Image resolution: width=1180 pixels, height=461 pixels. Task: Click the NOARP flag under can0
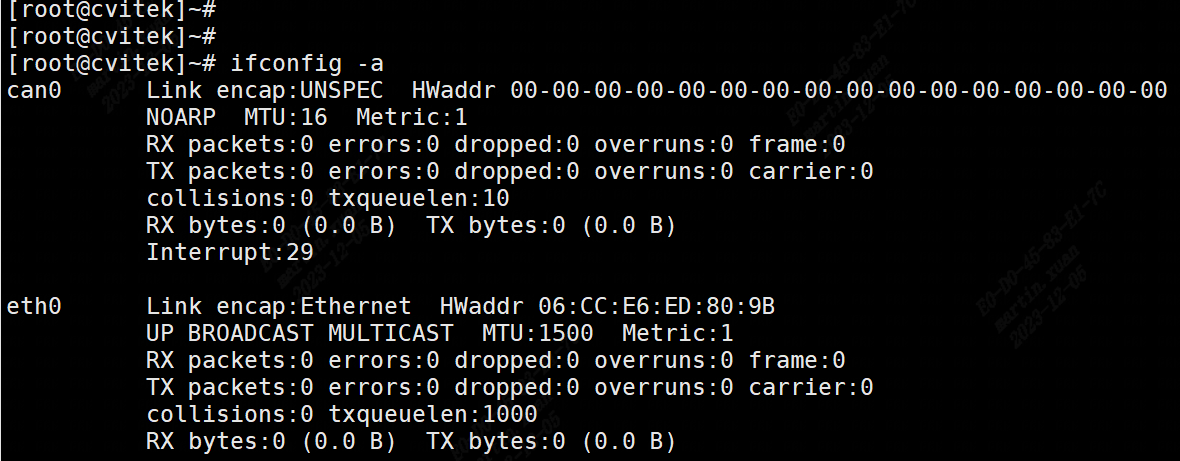[x=180, y=117]
